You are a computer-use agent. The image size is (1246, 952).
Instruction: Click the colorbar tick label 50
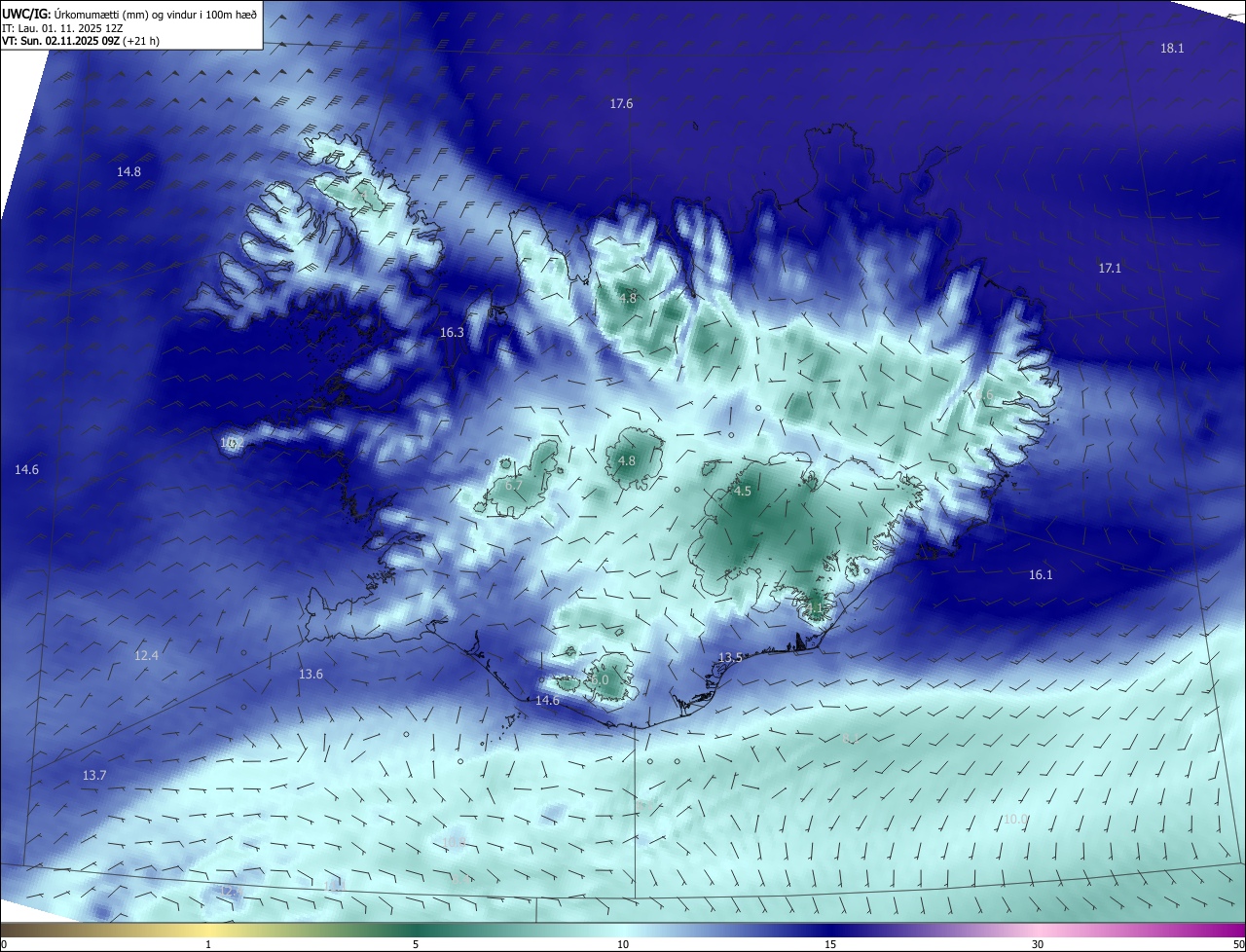point(1238,944)
